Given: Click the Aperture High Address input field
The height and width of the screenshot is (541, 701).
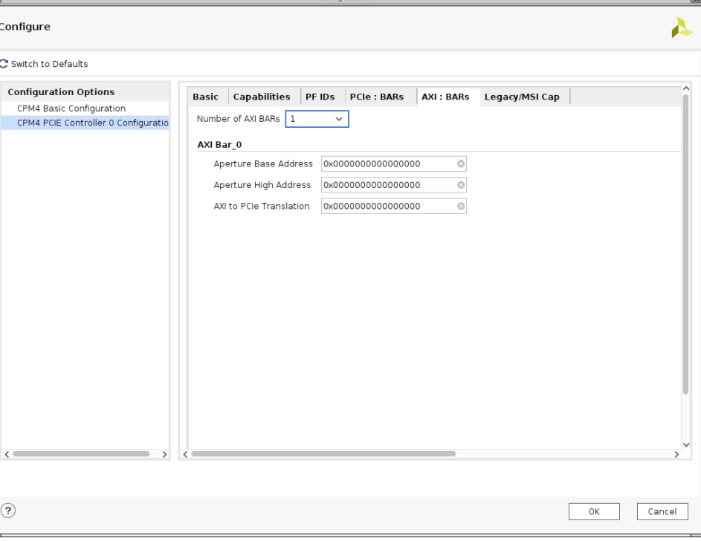Looking at the screenshot, I should point(394,185).
